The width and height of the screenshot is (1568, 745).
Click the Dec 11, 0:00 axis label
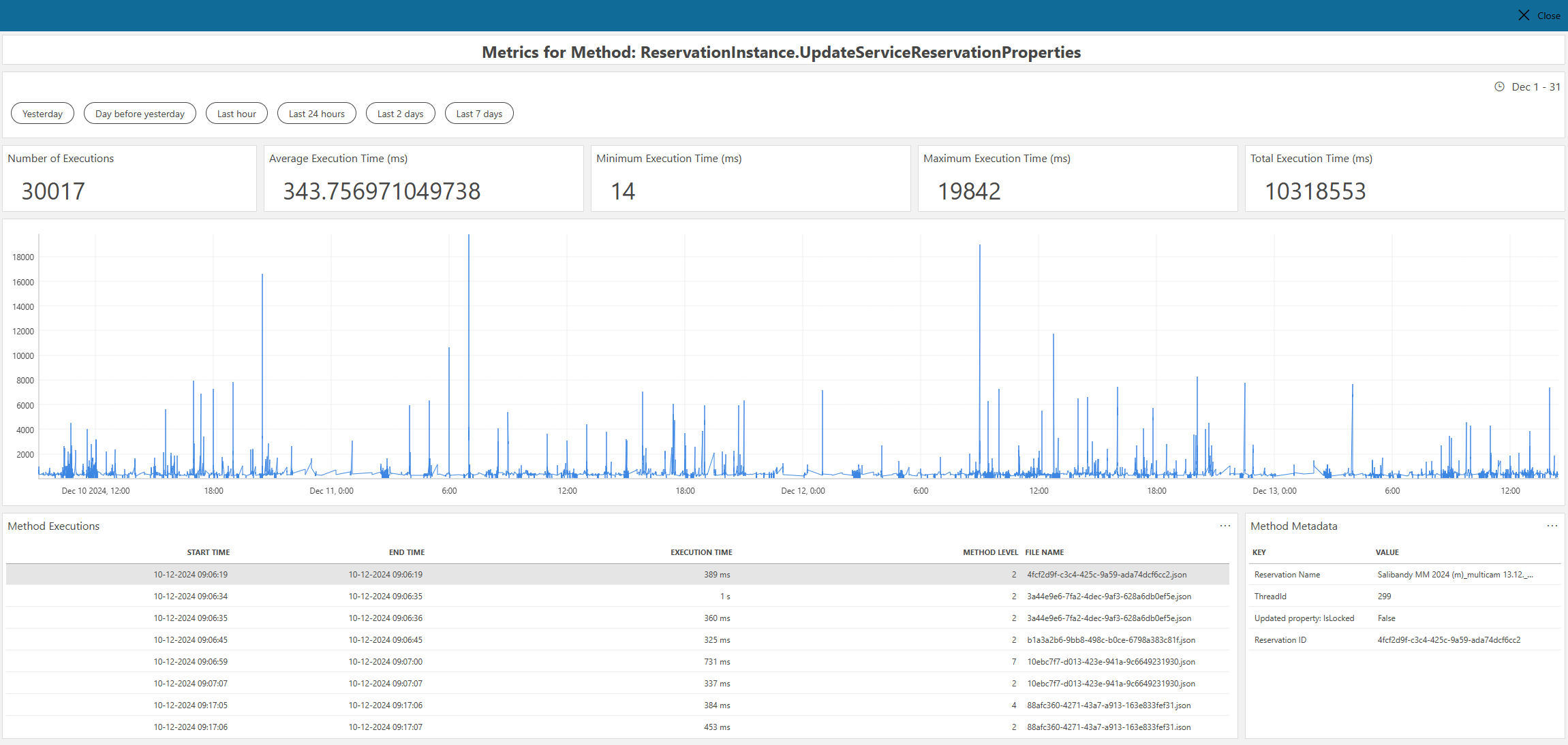pyautogui.click(x=331, y=490)
